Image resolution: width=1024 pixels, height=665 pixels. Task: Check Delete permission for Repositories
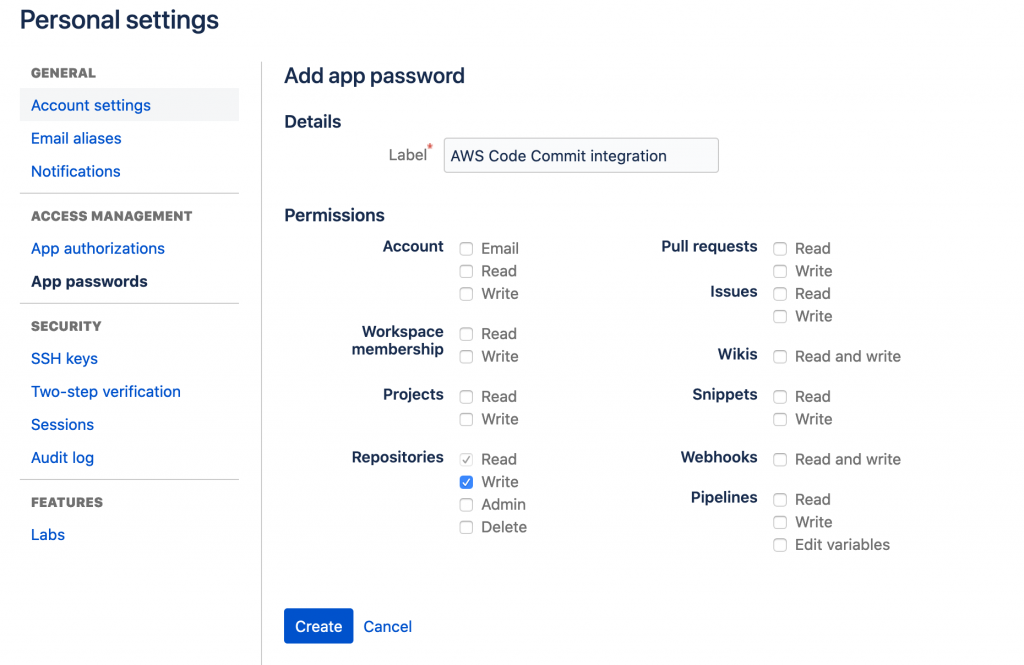click(x=466, y=527)
